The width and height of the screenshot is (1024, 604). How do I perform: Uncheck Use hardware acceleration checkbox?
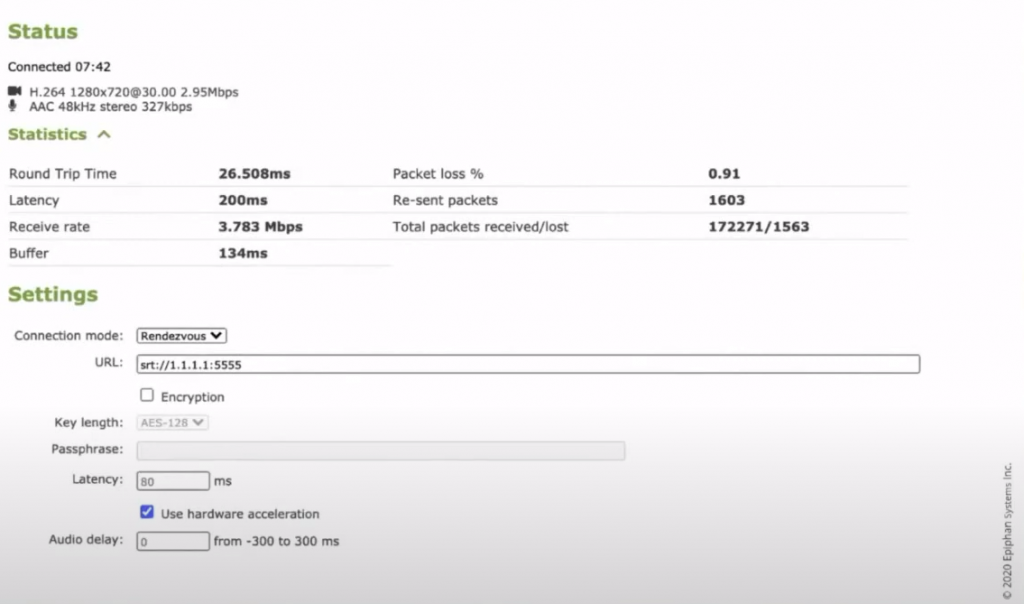(147, 513)
